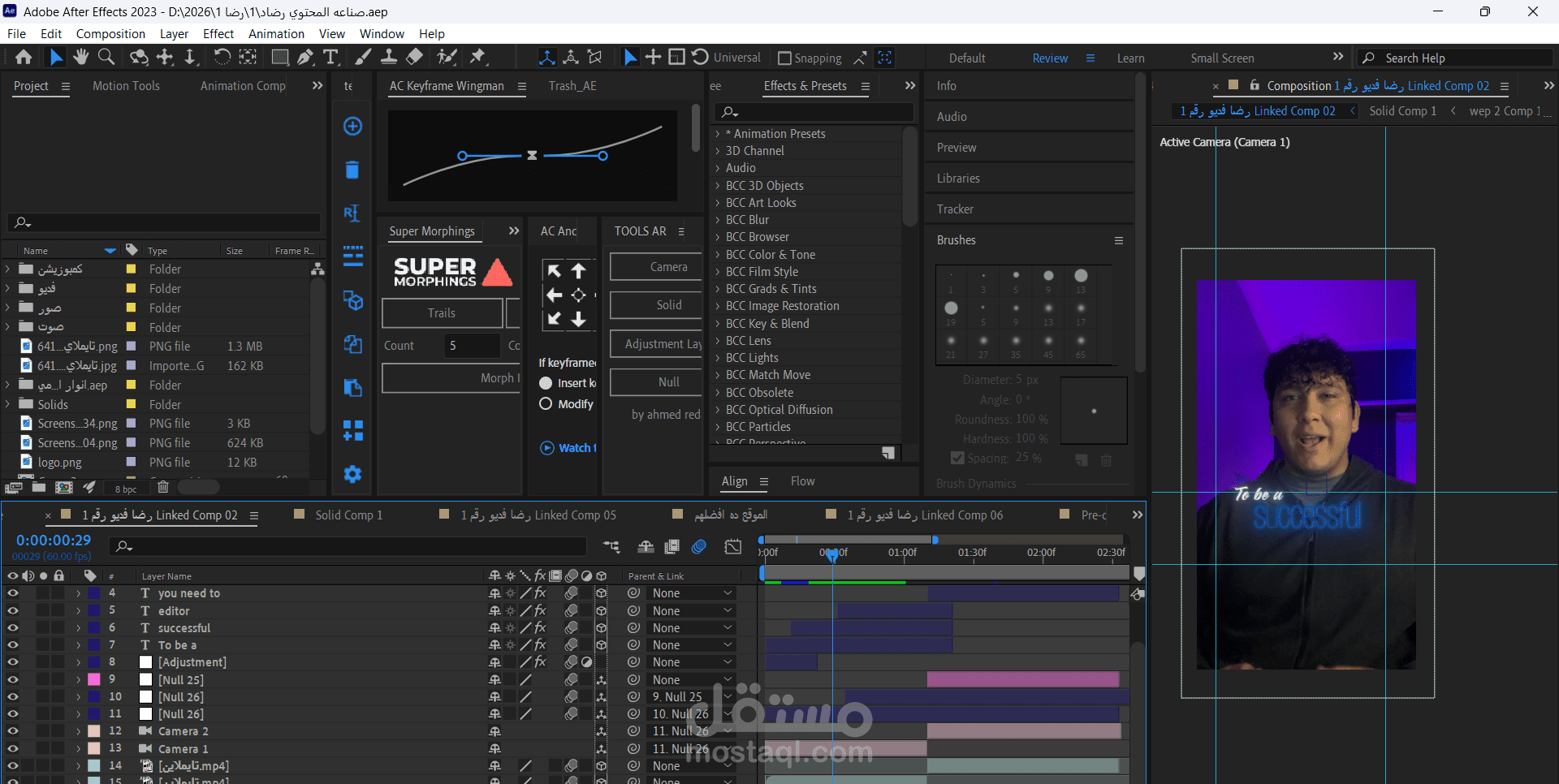Enable the Snapping checkbox

784,58
